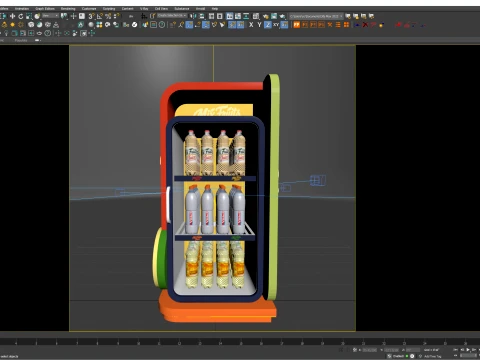Open the Content menu
The height and width of the screenshot is (360, 480).
point(127,8)
